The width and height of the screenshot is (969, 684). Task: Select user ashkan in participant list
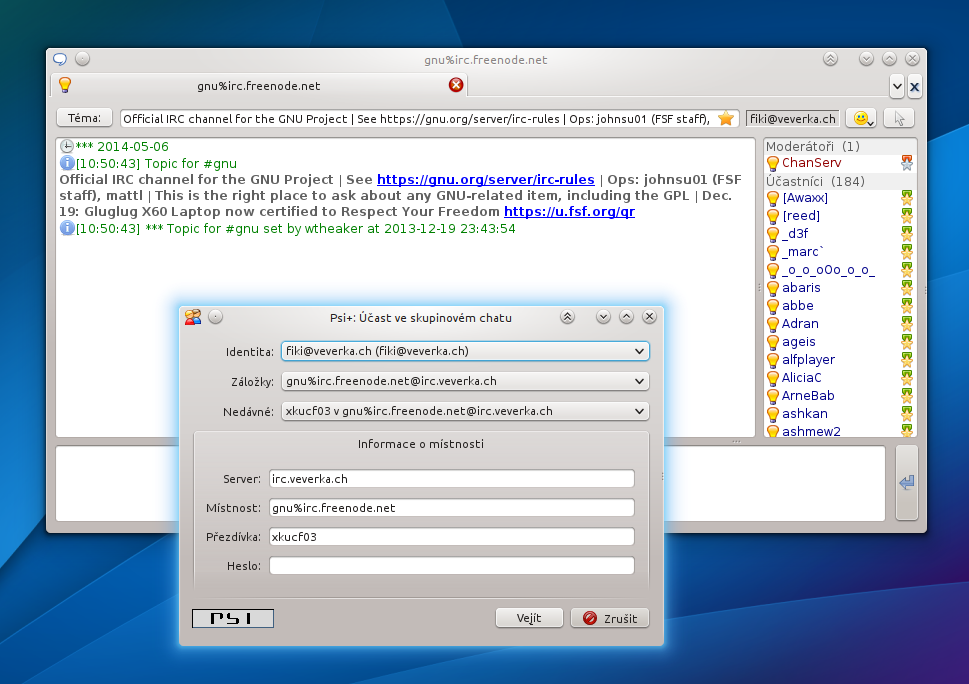840,413
